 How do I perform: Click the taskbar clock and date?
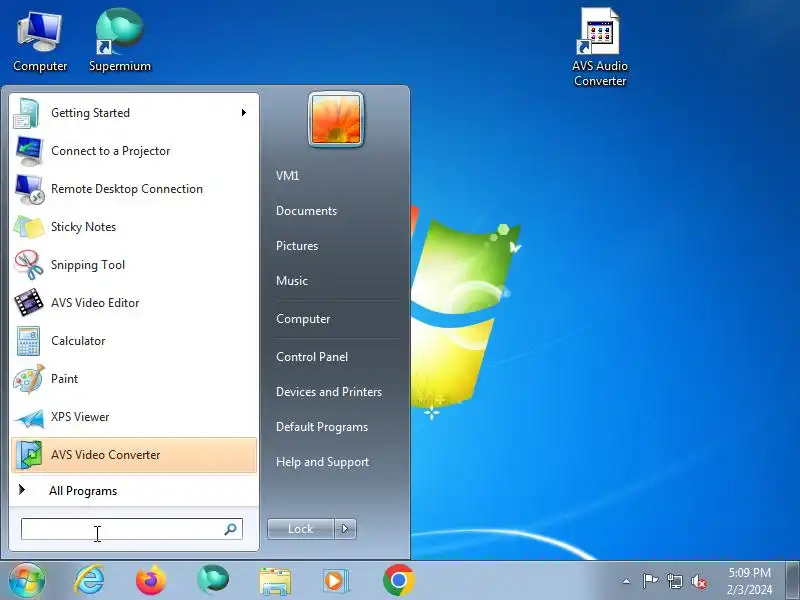coord(749,581)
